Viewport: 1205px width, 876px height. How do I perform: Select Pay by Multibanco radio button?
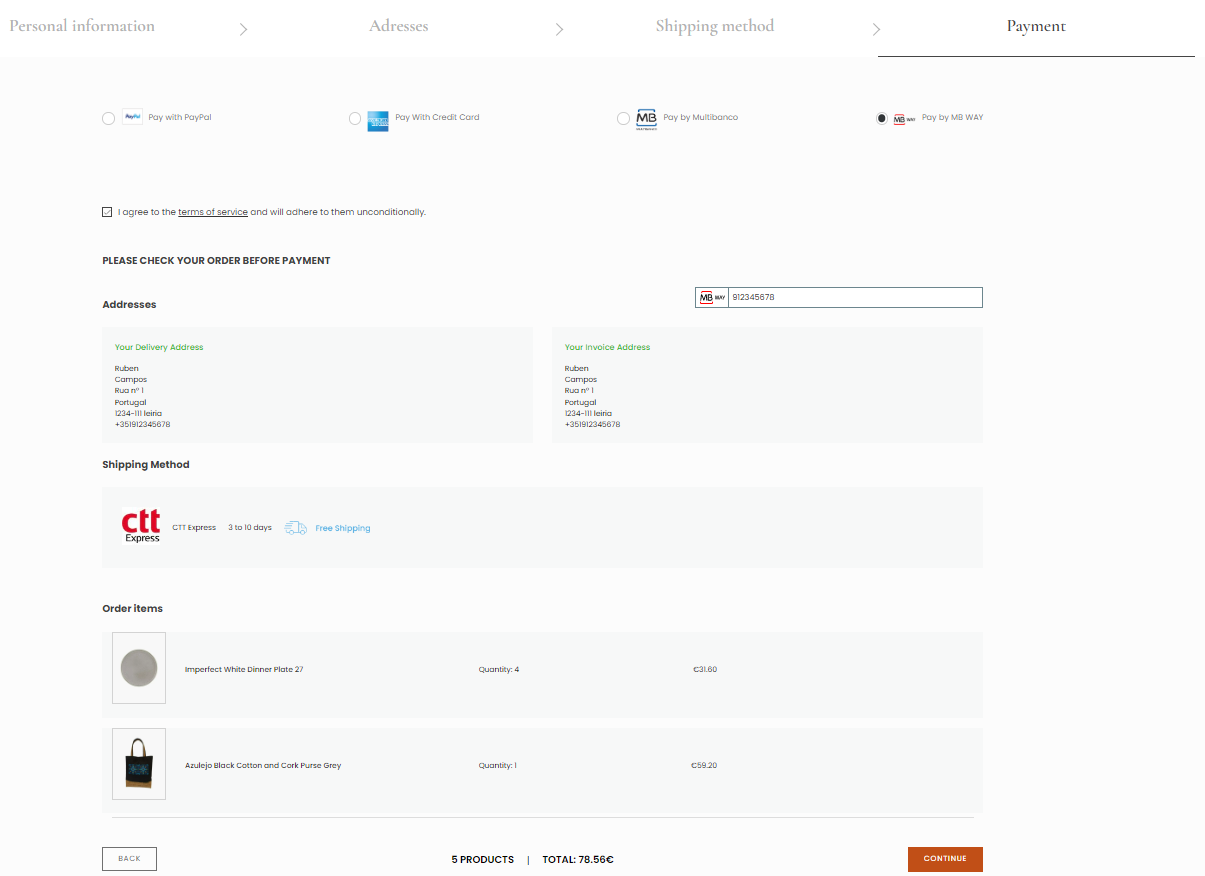point(624,119)
